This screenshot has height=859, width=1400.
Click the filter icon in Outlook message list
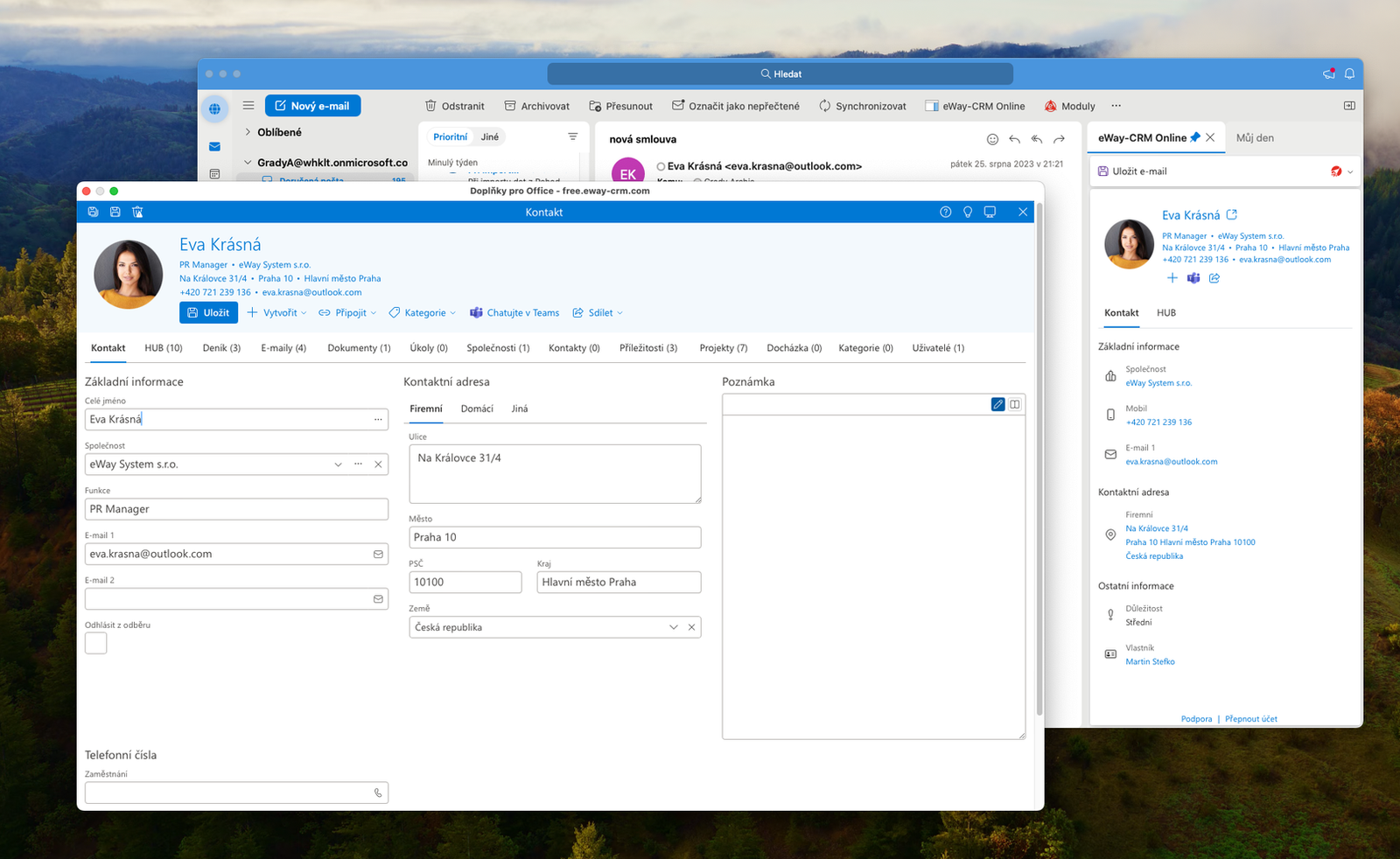(x=573, y=136)
